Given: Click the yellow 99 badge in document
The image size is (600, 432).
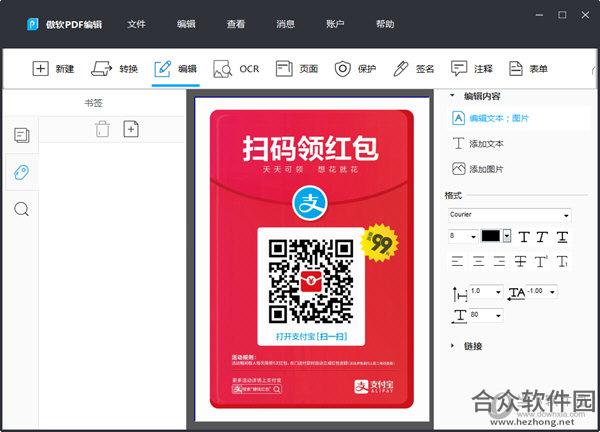Looking at the screenshot, I should tap(380, 243).
